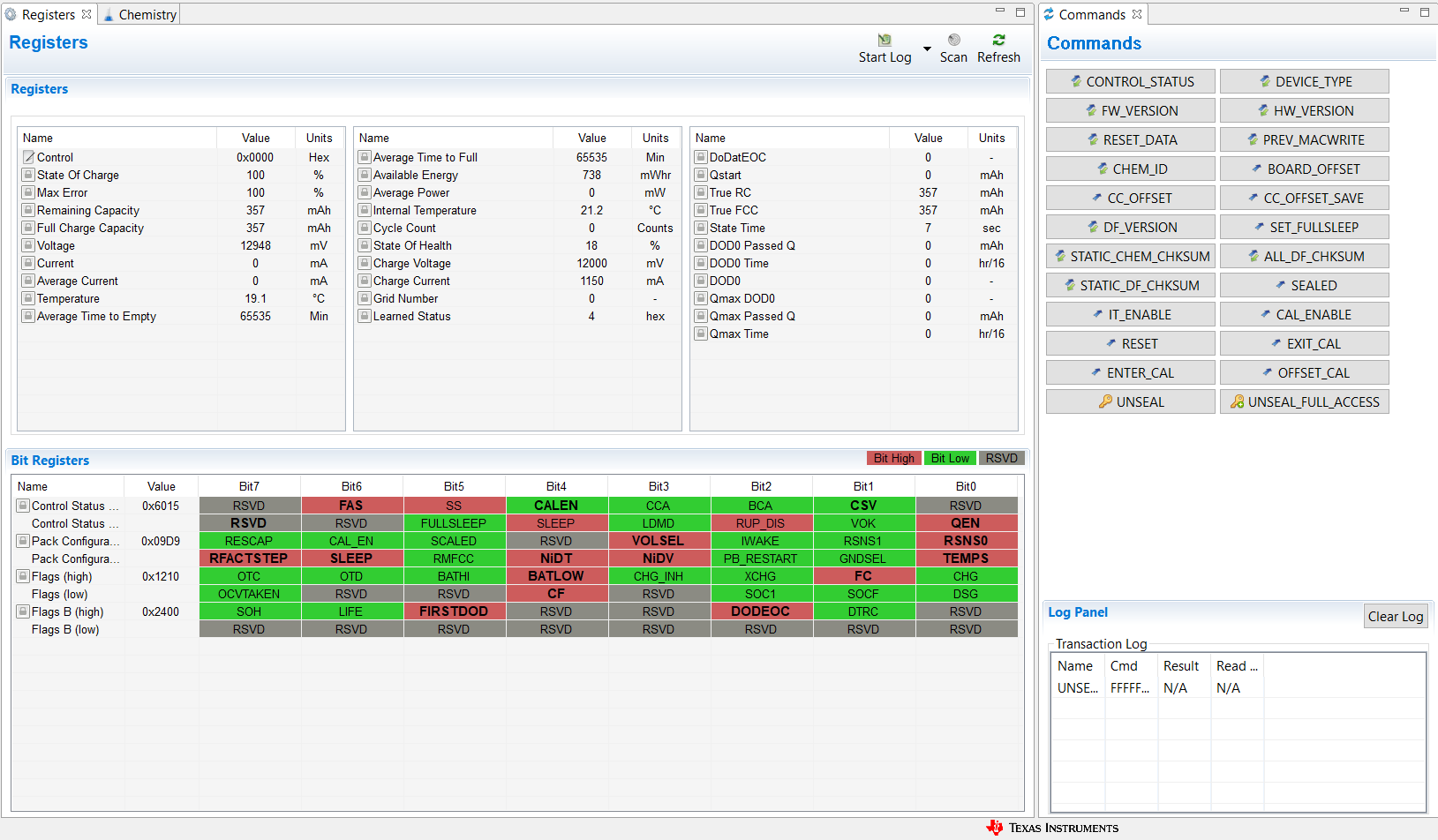Viewport: 1438px width, 840px height.
Task: Click the Refresh icon
Action: [998, 41]
